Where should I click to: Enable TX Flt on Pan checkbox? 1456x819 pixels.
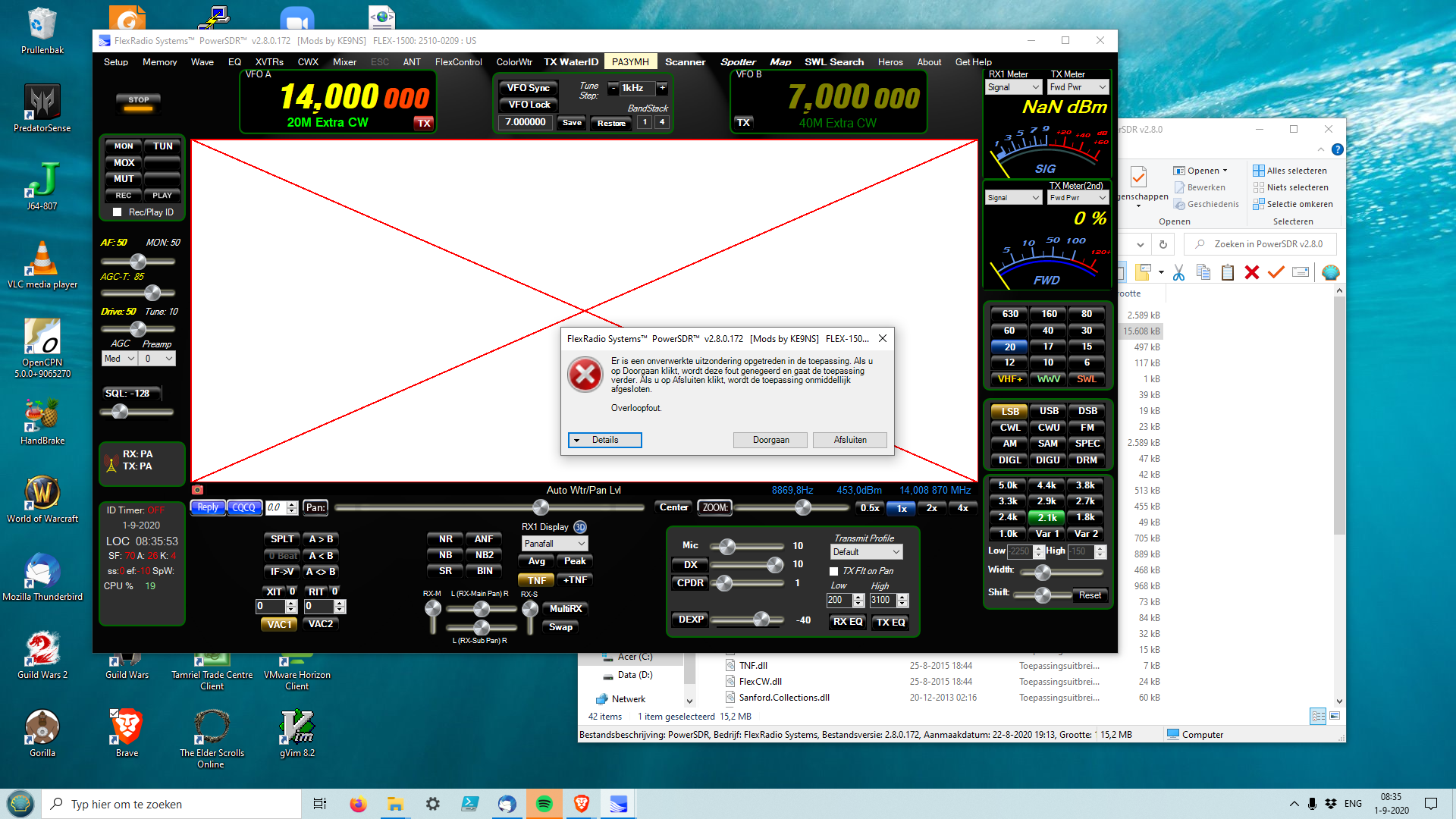point(834,571)
